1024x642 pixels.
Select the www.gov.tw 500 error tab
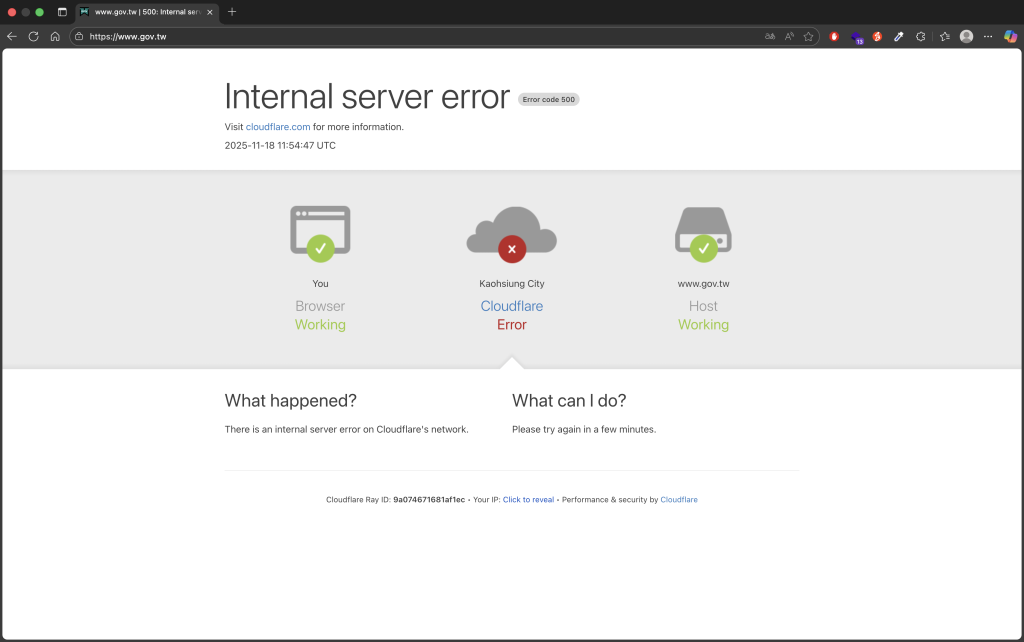(140, 12)
